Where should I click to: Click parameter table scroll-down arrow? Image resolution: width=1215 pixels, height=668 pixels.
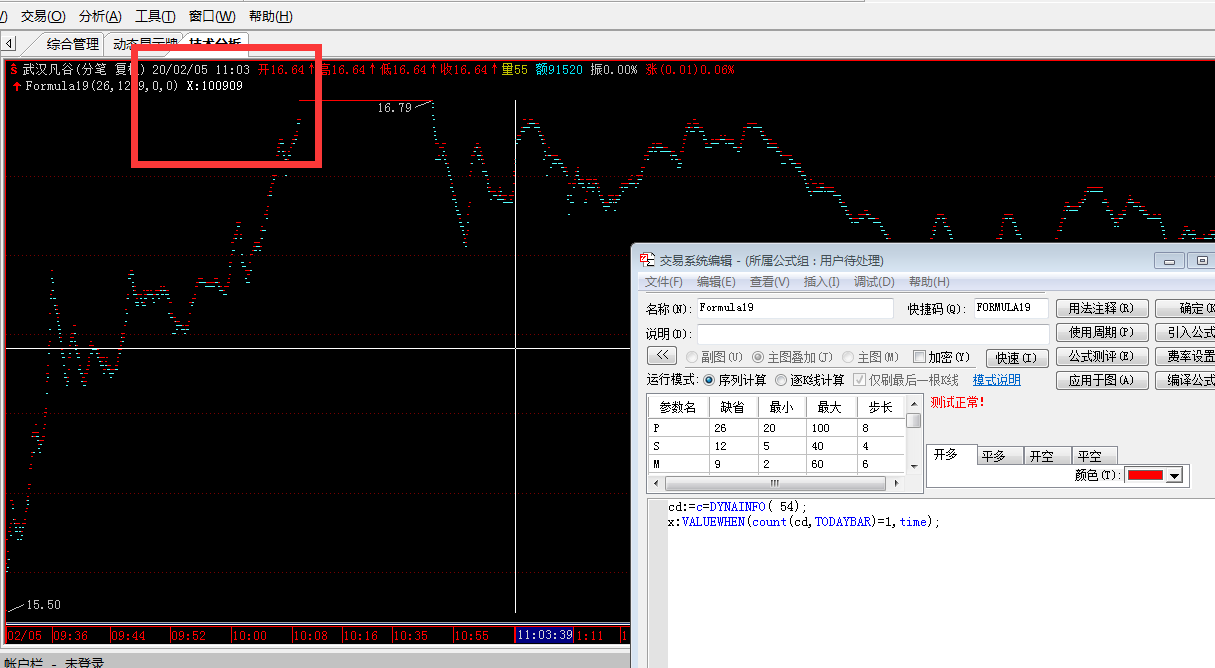click(913, 466)
